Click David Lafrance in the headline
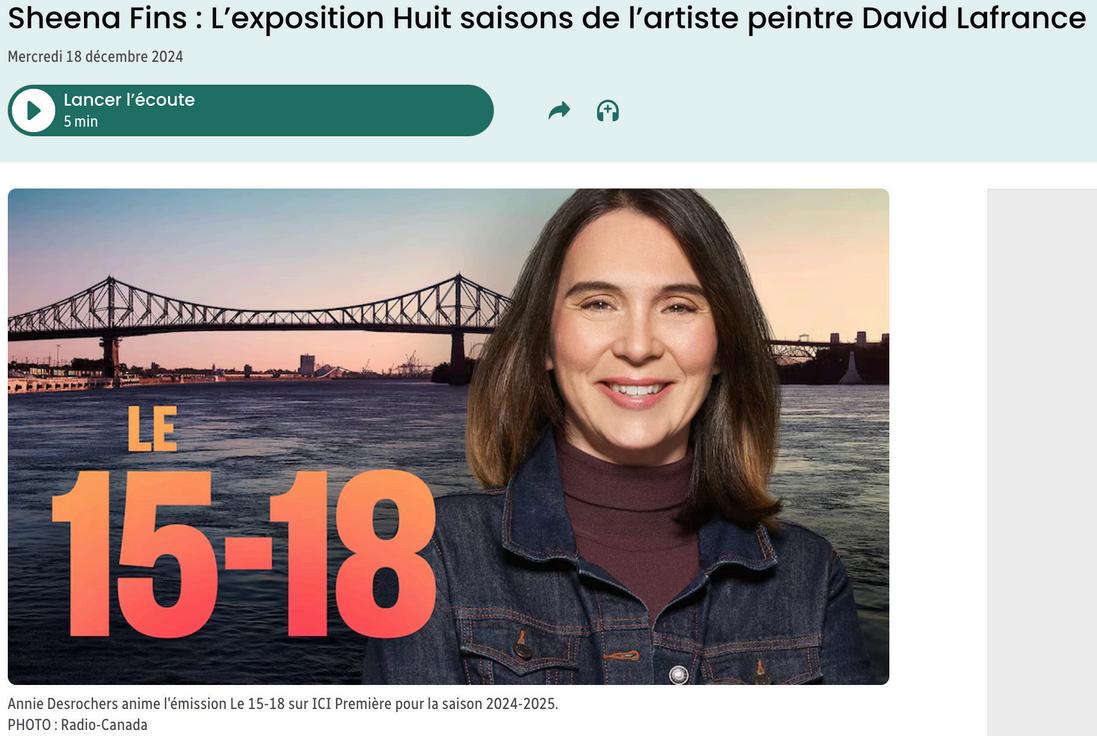 click(974, 18)
